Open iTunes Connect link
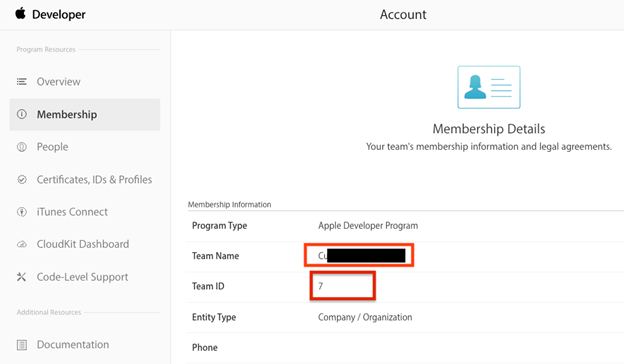 tap(72, 212)
